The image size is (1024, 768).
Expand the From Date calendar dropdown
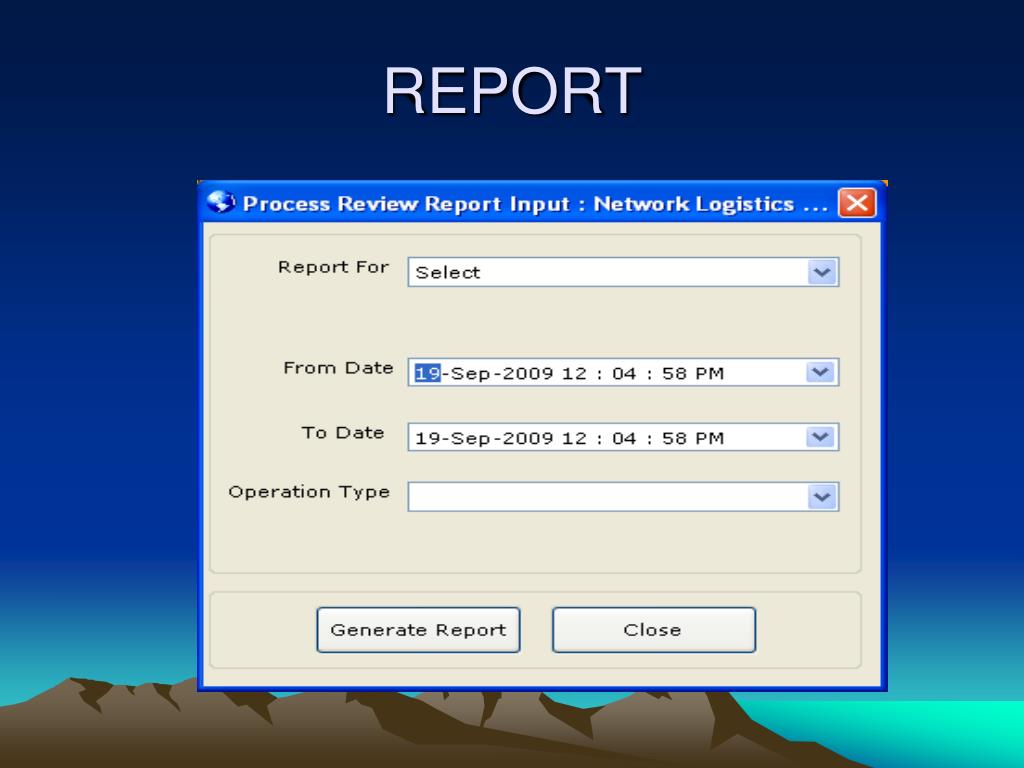point(821,372)
